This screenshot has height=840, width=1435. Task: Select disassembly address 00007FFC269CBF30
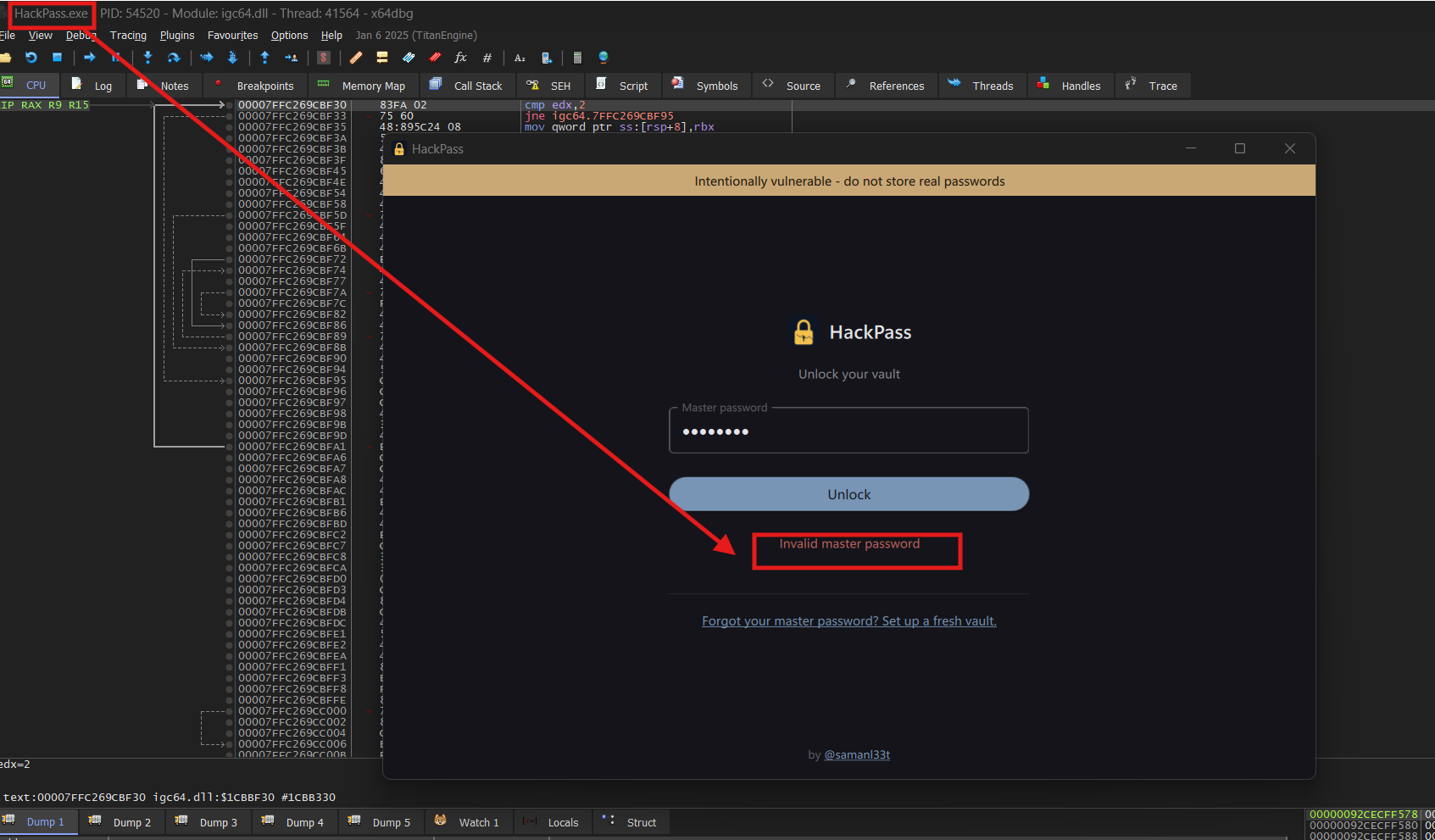pyautogui.click(x=292, y=105)
